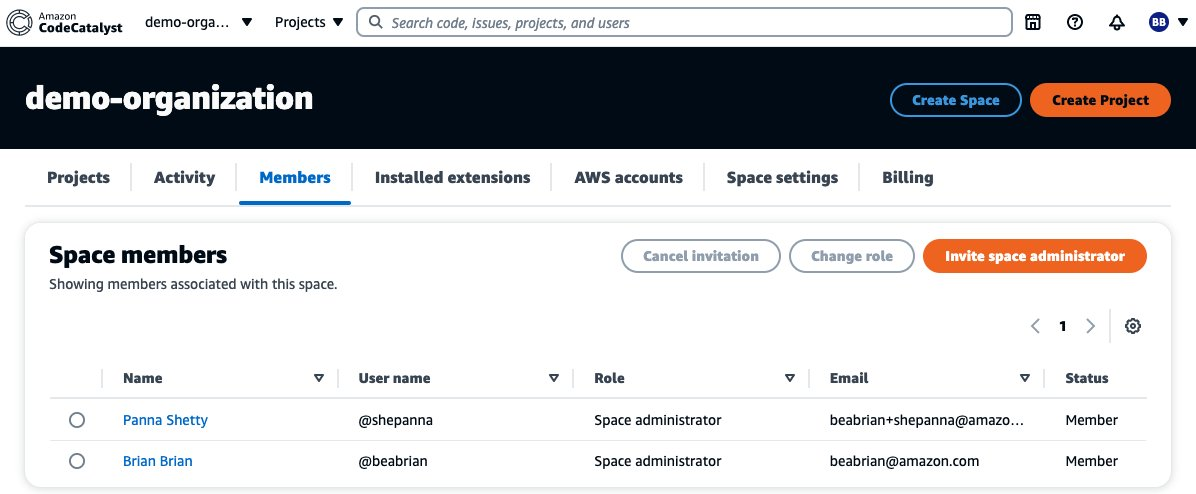Open the marketplace catalog icon

pyautogui.click(x=1033, y=22)
